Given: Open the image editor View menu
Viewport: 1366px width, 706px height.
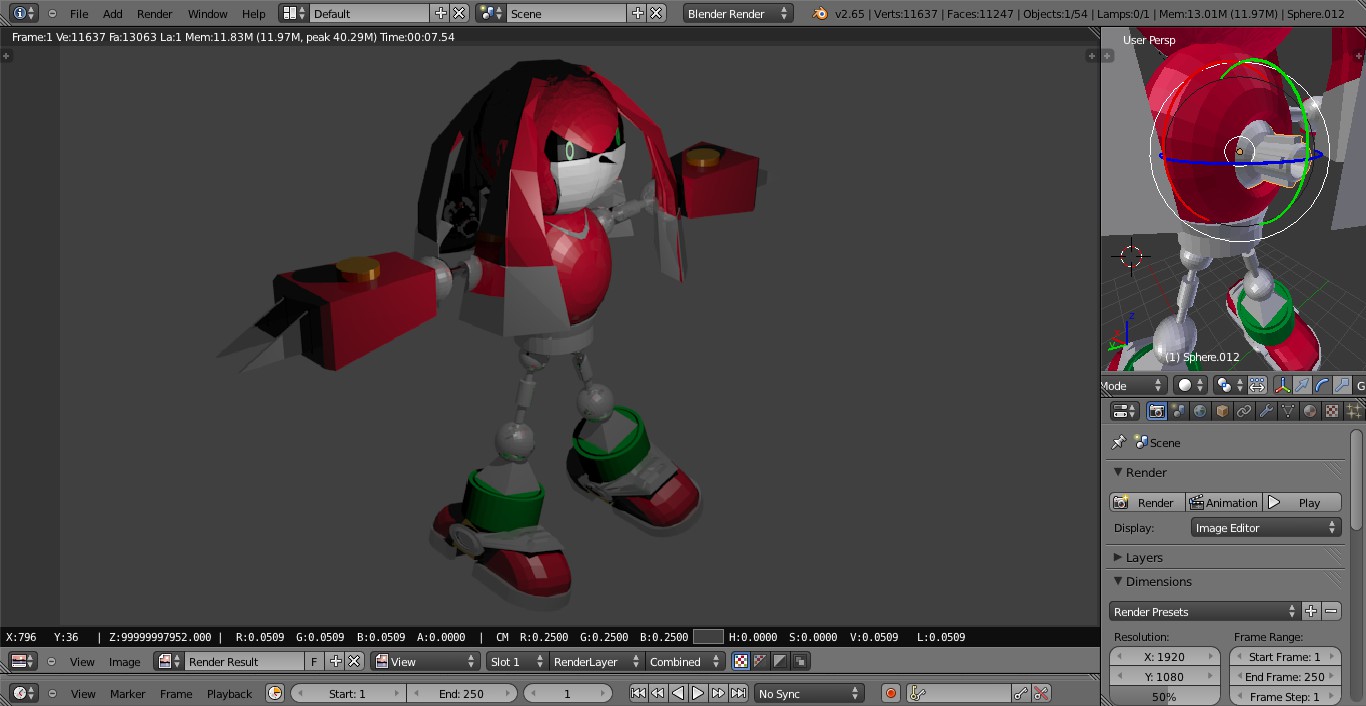Looking at the screenshot, I should (82, 661).
